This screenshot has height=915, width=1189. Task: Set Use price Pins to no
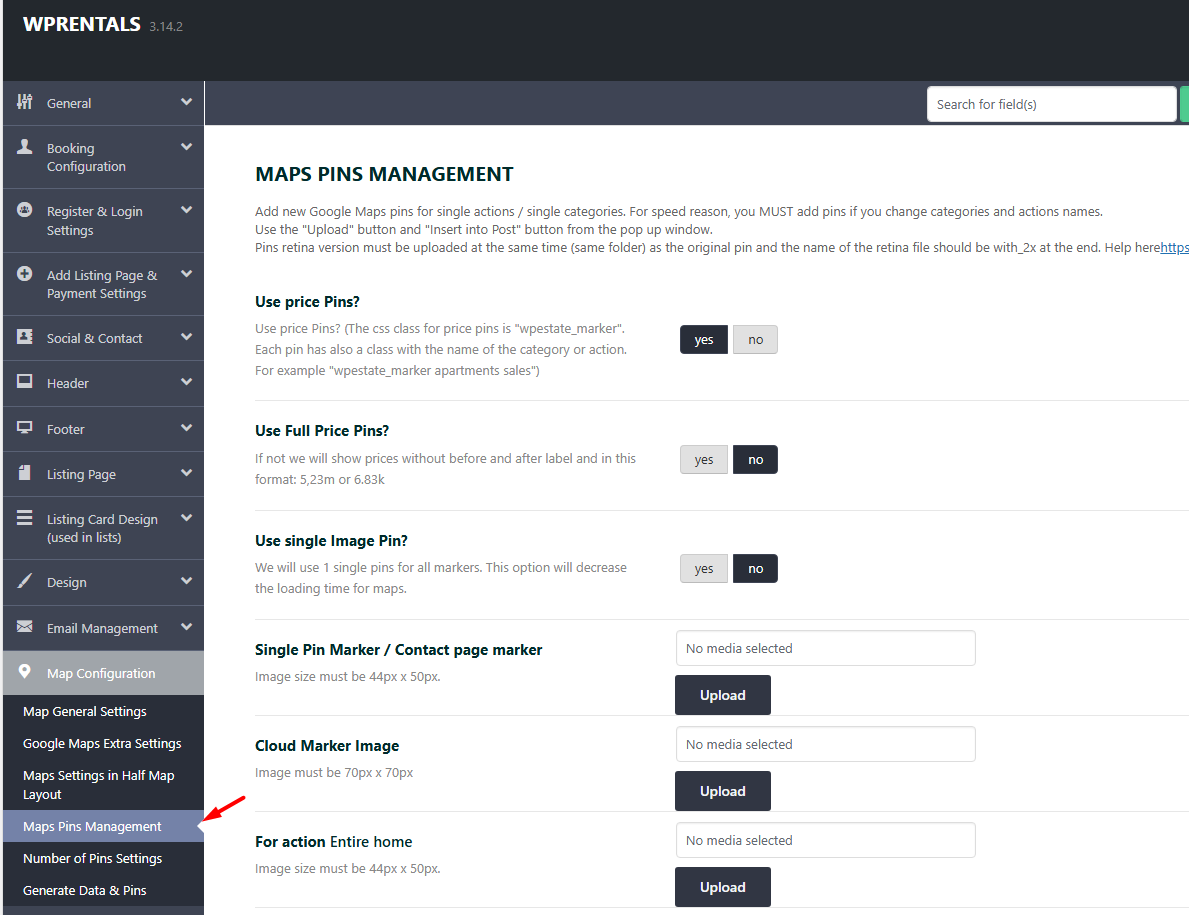click(755, 340)
